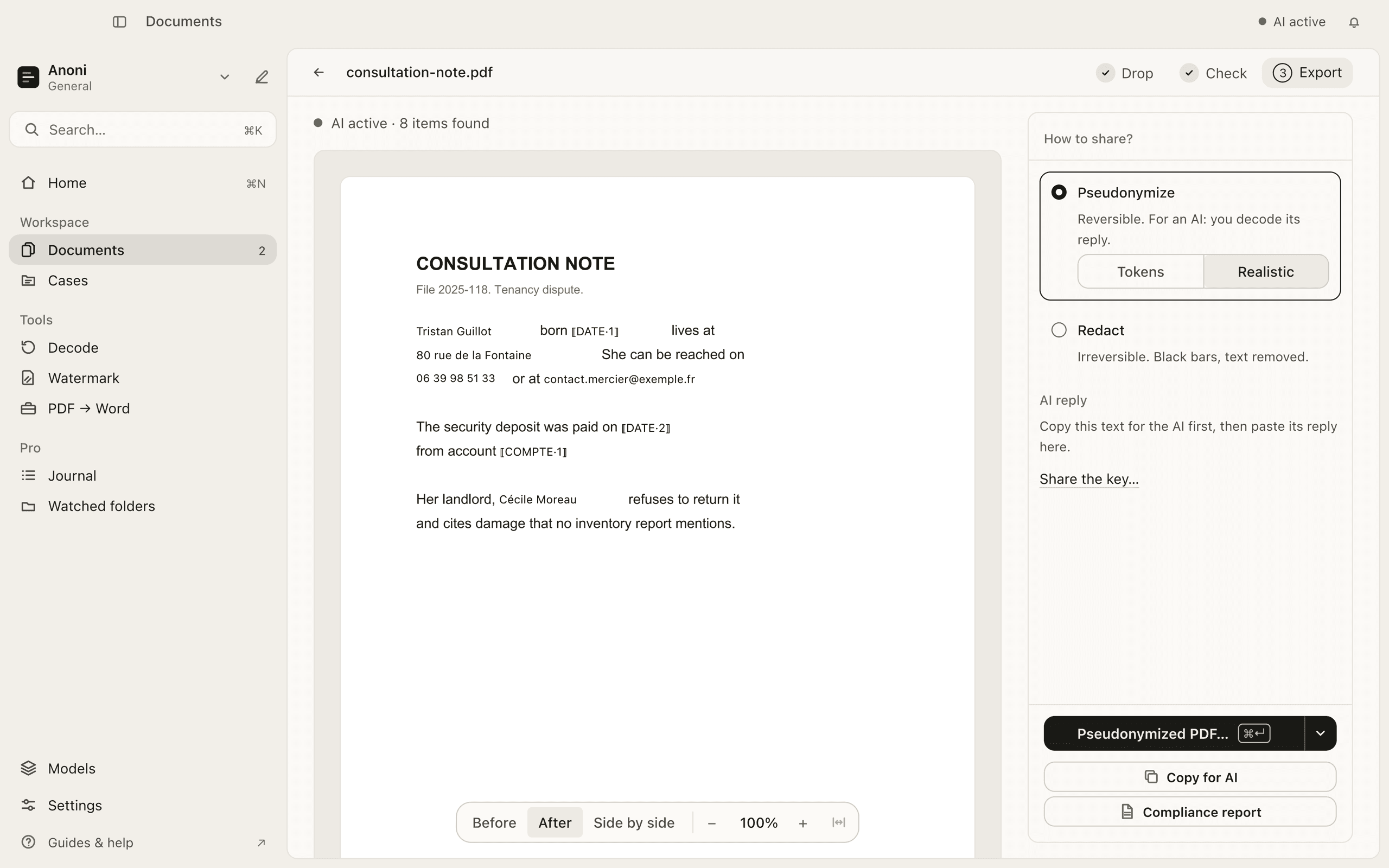Click the AI active status in top bar
Viewport: 1389px width, 868px height.
pos(1291,22)
